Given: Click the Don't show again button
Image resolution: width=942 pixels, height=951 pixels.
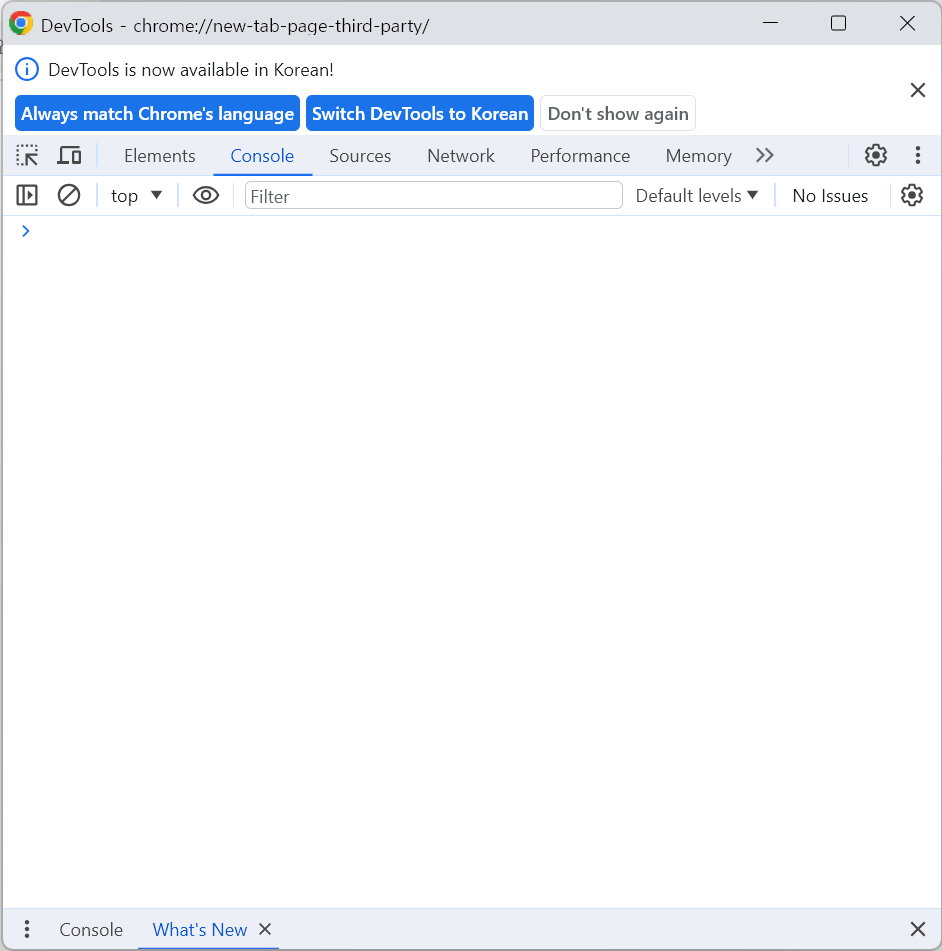Looking at the screenshot, I should [618, 113].
